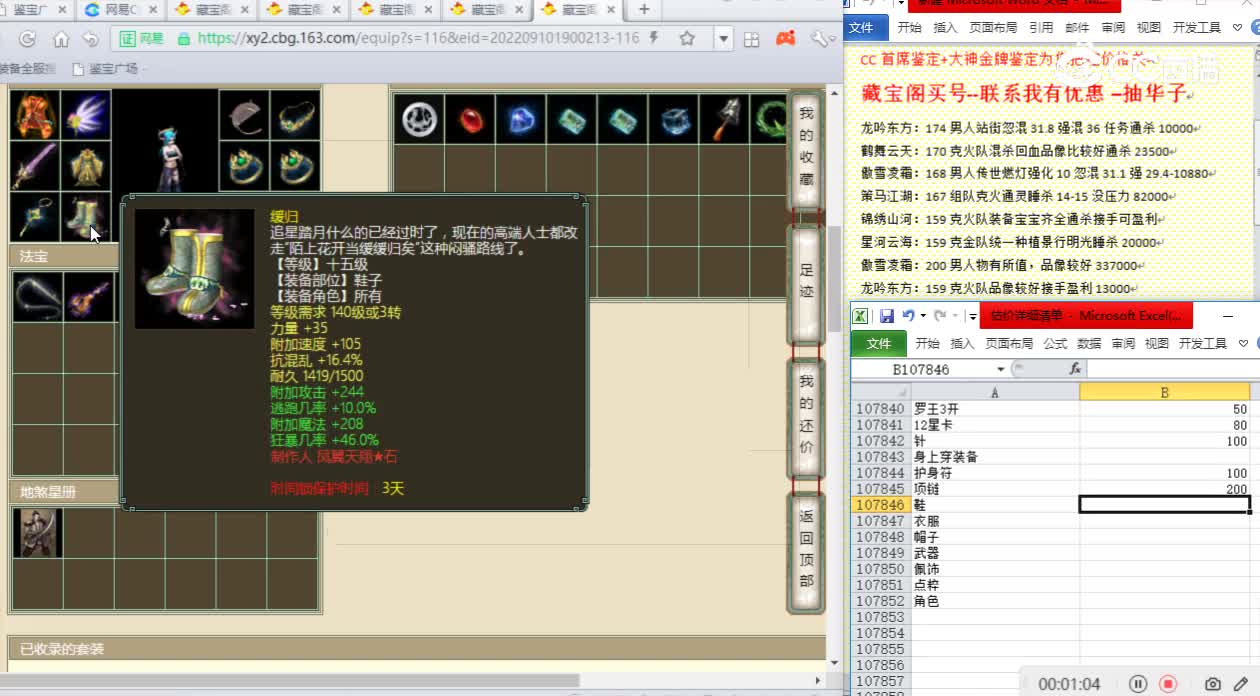The image size is (1260, 696).
Task: Open Word 页面布局 ribbon tab
Action: (993, 27)
